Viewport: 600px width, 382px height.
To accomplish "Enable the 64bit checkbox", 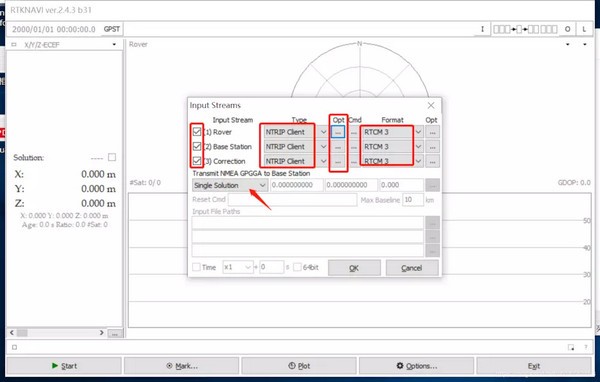I will pyautogui.click(x=297, y=267).
